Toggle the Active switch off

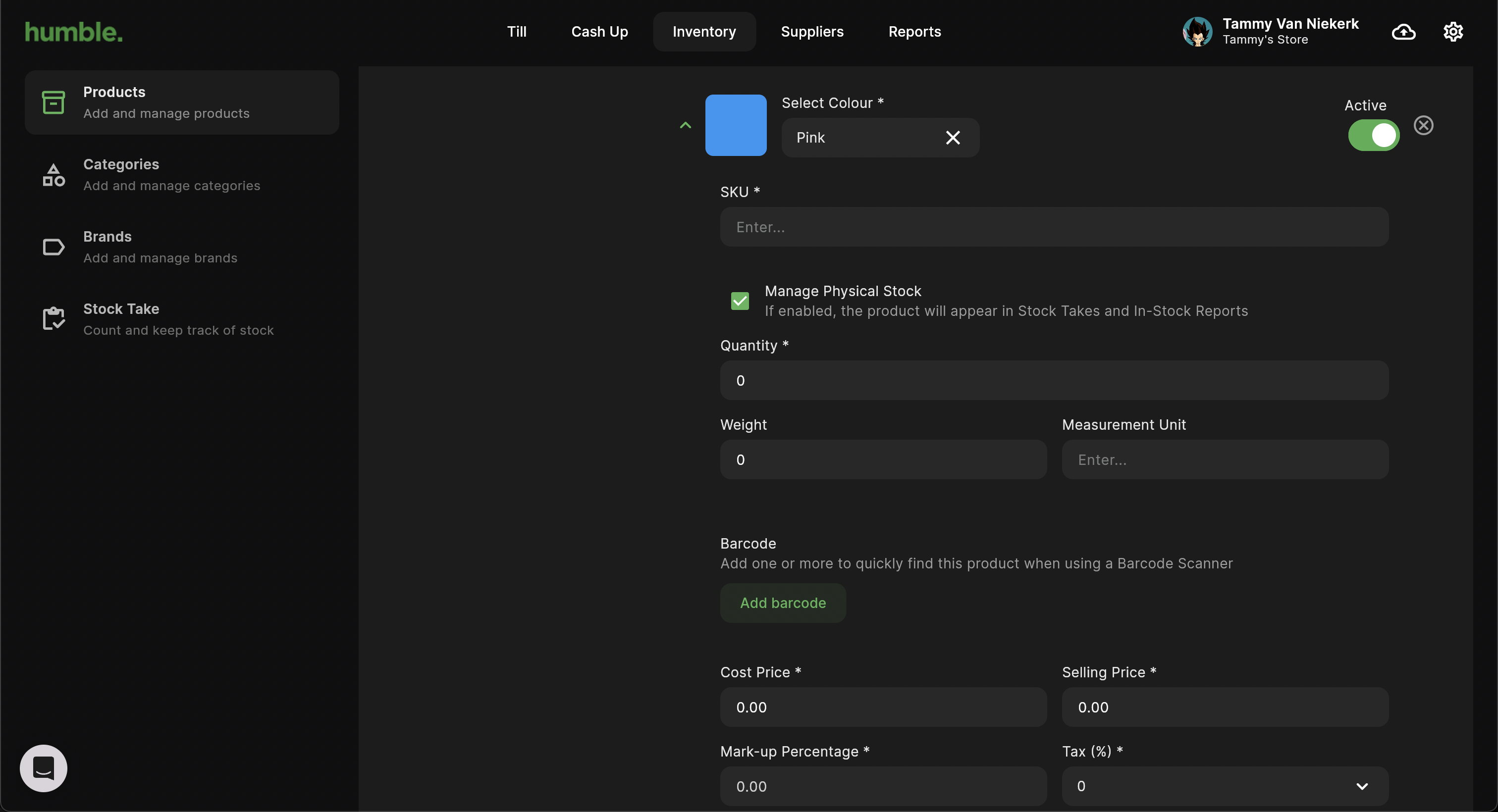tap(1374, 135)
